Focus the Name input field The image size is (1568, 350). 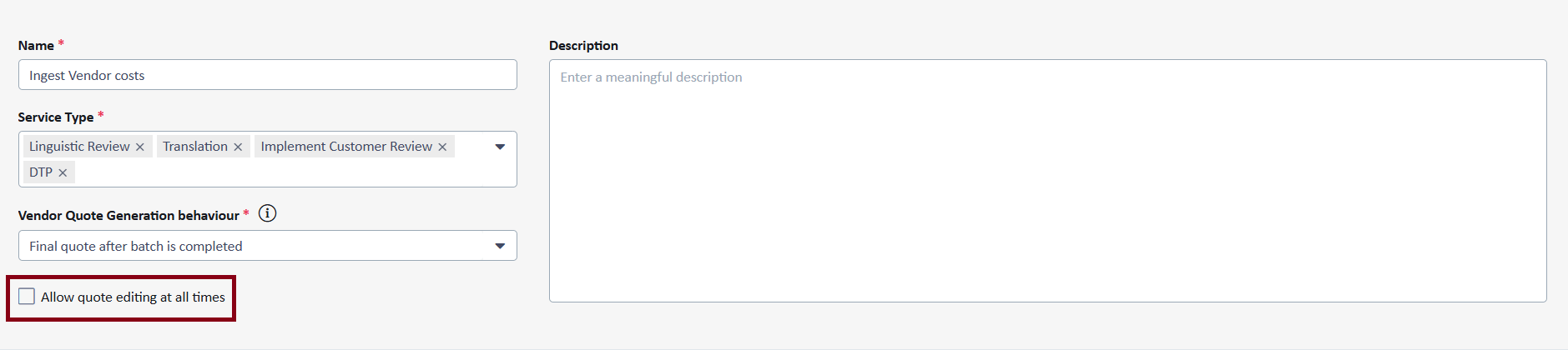(267, 75)
